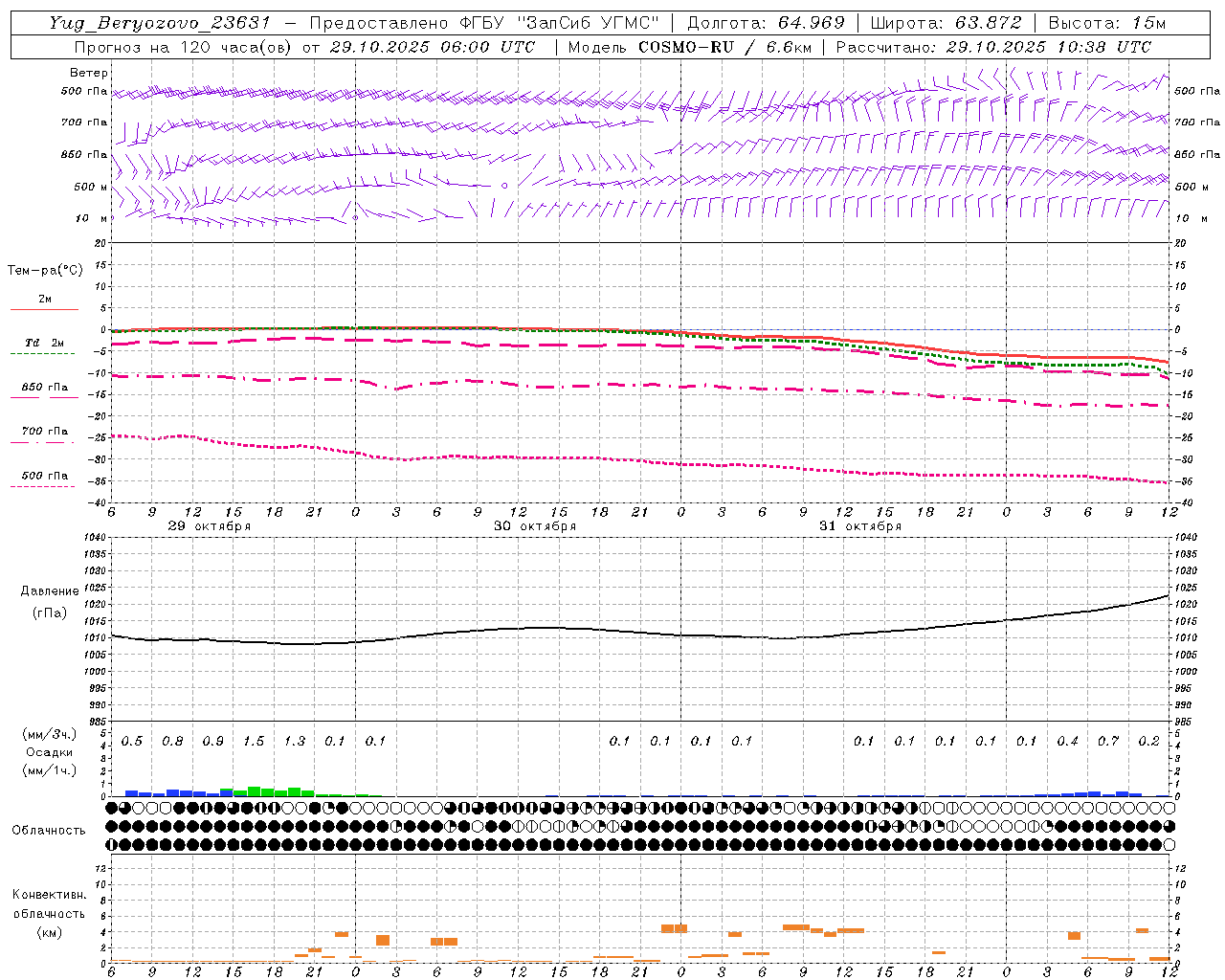Image resolution: width=1225 pixels, height=980 pixels.
Task: Click the 'Тем-ра(°C)' temperature label
Action: tap(45, 271)
